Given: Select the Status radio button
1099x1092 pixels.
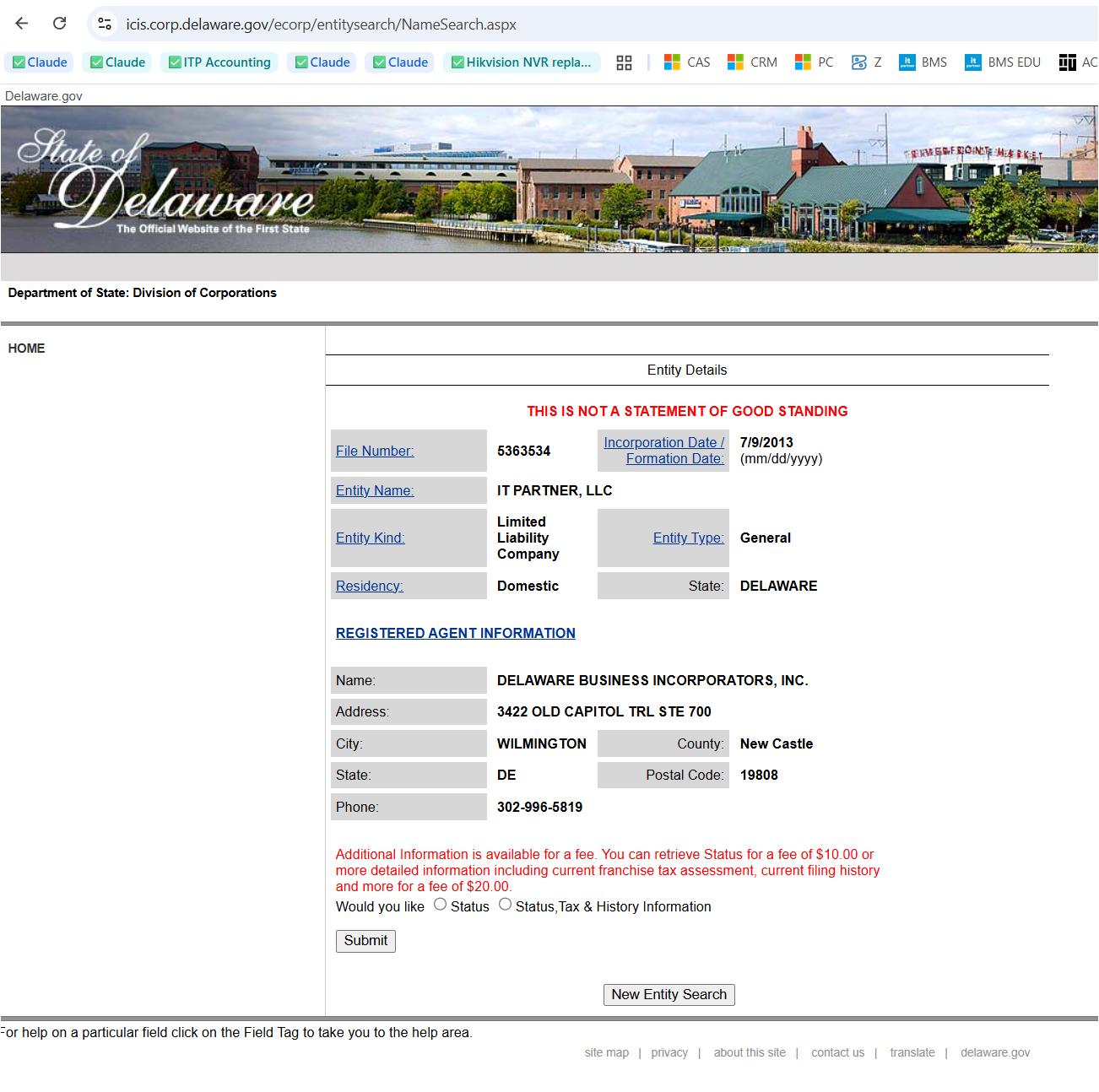Looking at the screenshot, I should tap(440, 905).
